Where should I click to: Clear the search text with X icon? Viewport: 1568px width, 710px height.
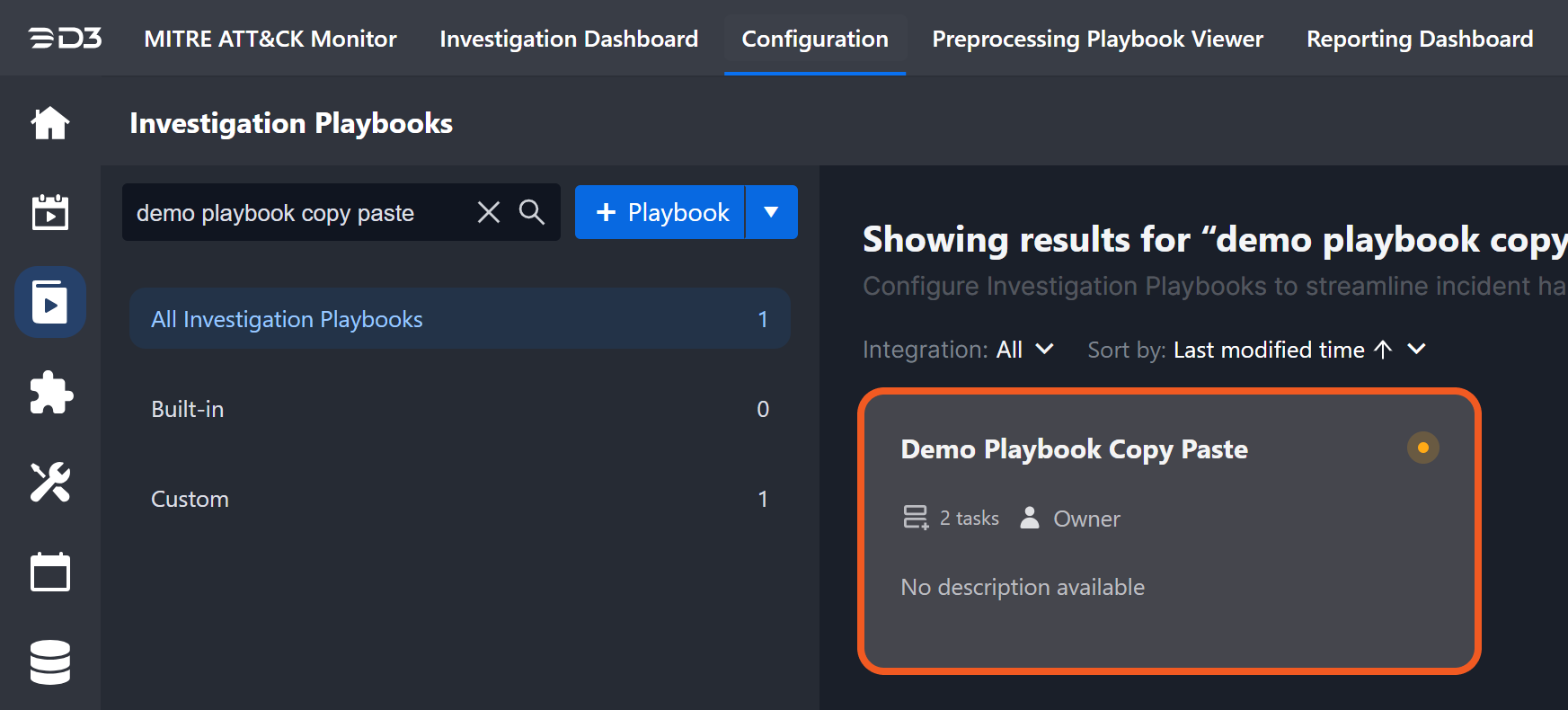click(489, 212)
